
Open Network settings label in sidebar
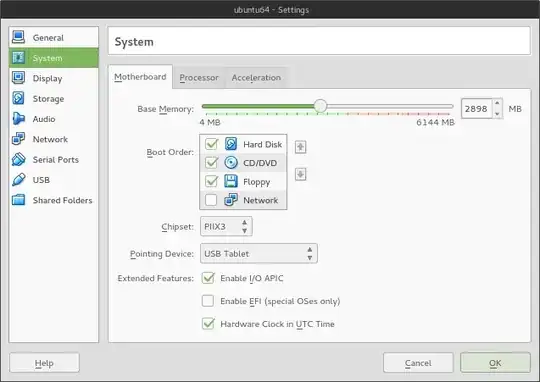(x=50, y=139)
